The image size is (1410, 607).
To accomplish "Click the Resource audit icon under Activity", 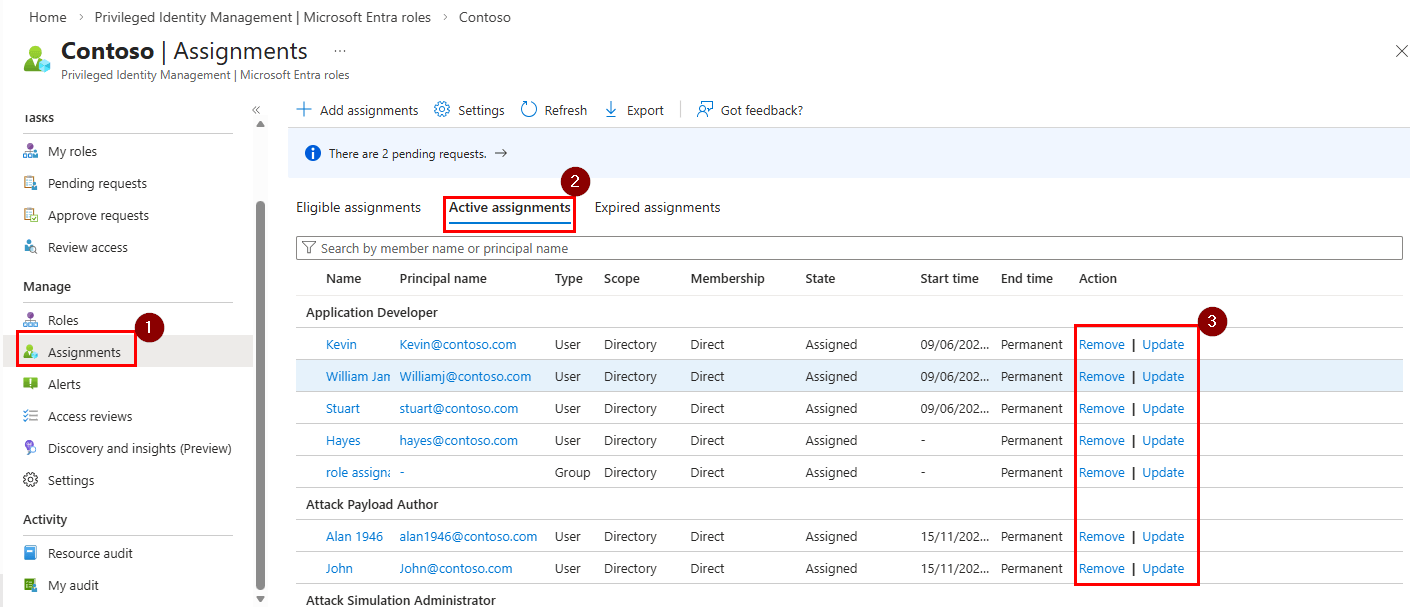I will click(31, 552).
